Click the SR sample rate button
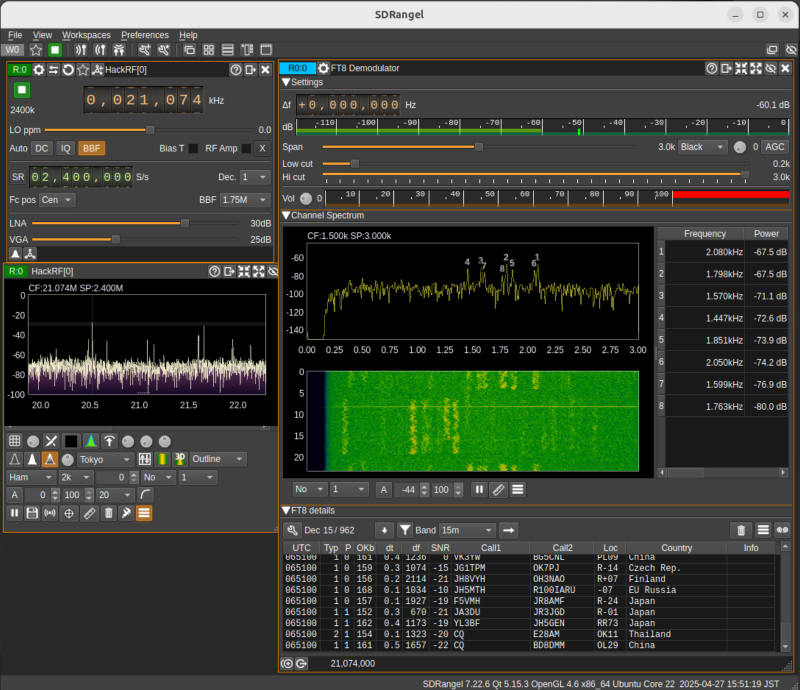The width and height of the screenshot is (800, 690). [18, 176]
